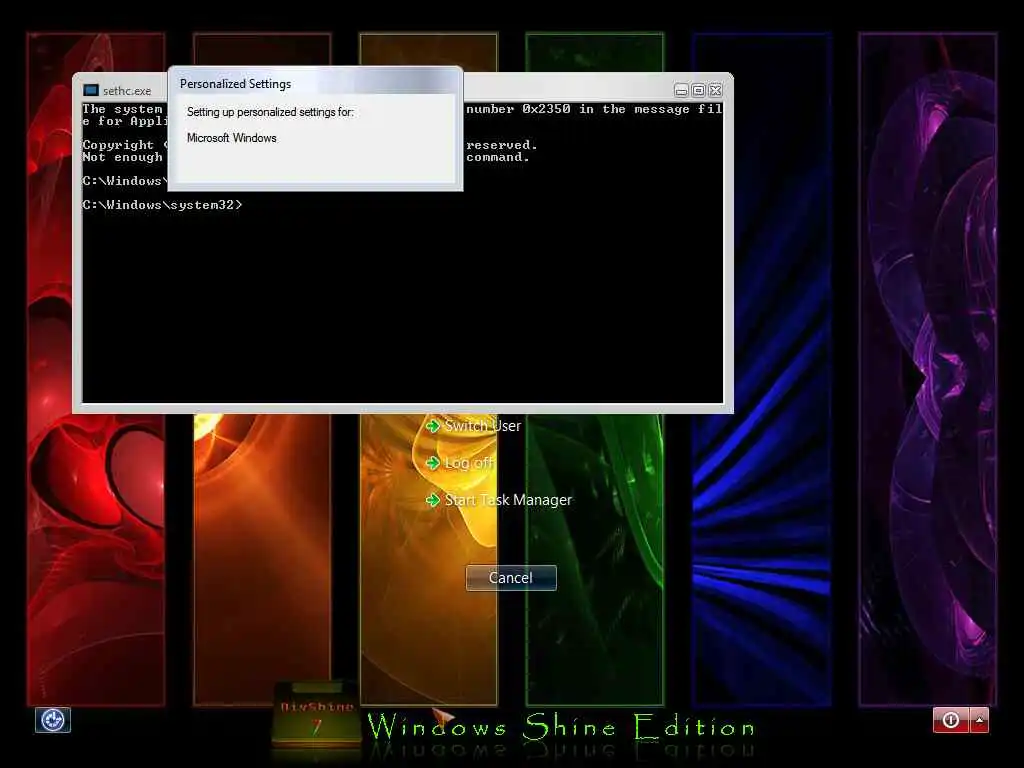Click the sethc.exe window system icon
The image size is (1024, 768).
pyautogui.click(x=91, y=90)
